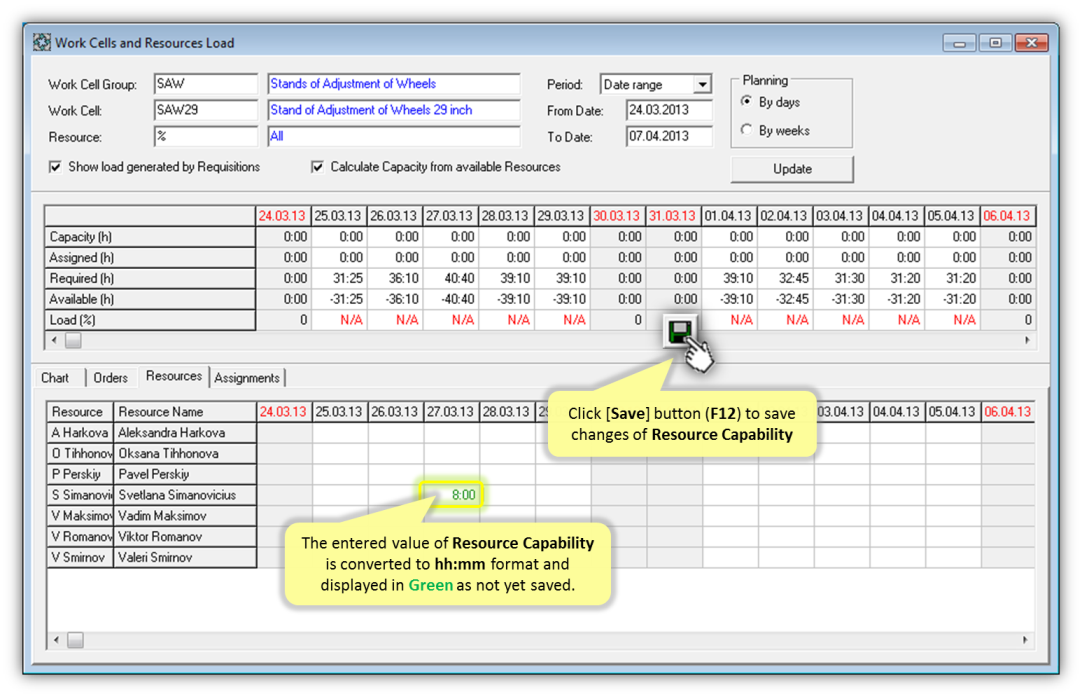Screen dimensions: 1082x697
Task: Click the Stand of Adjustment of Wheels 29 inch field
Action: [393, 110]
